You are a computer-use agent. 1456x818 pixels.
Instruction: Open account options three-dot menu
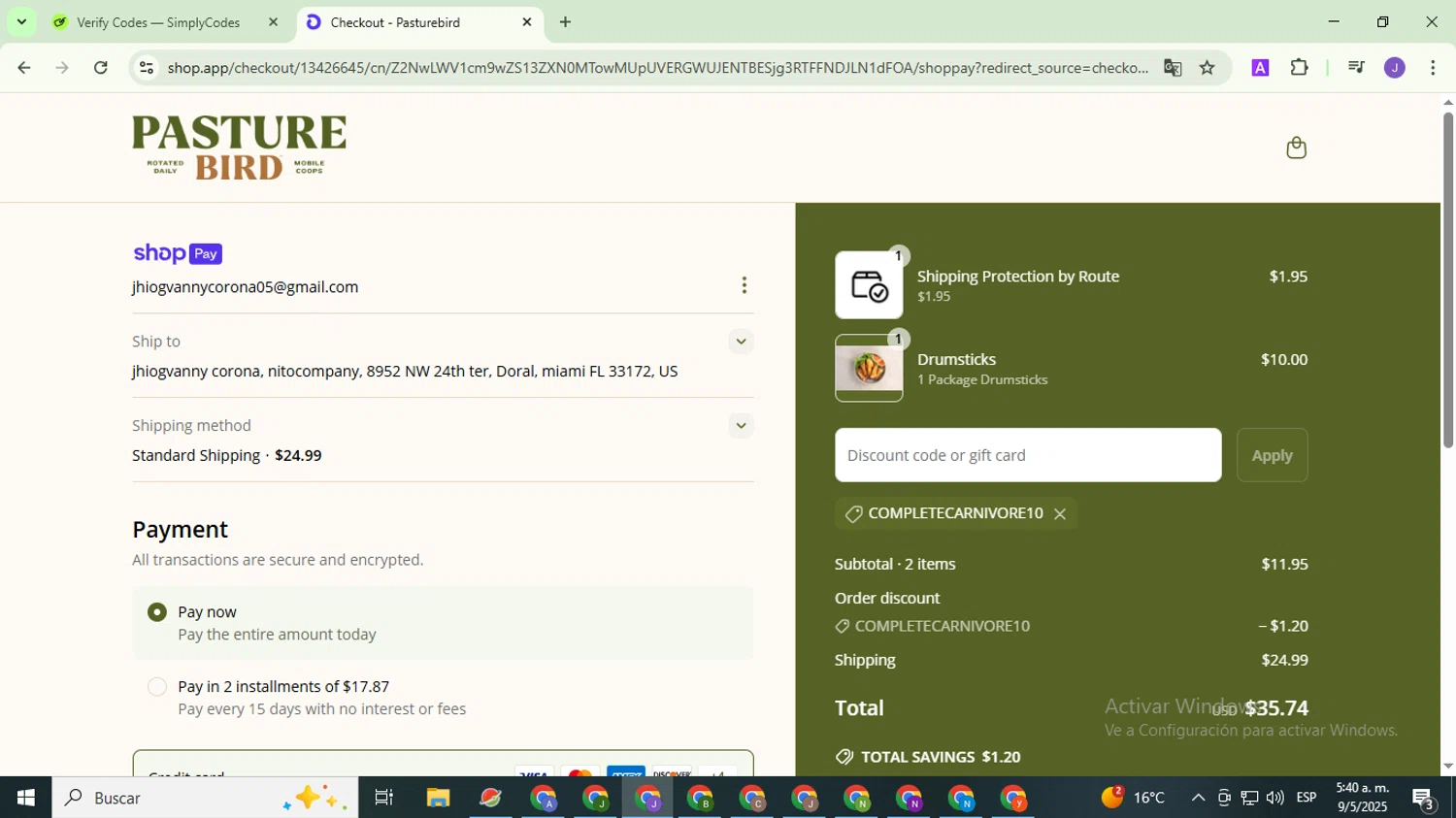tap(745, 285)
